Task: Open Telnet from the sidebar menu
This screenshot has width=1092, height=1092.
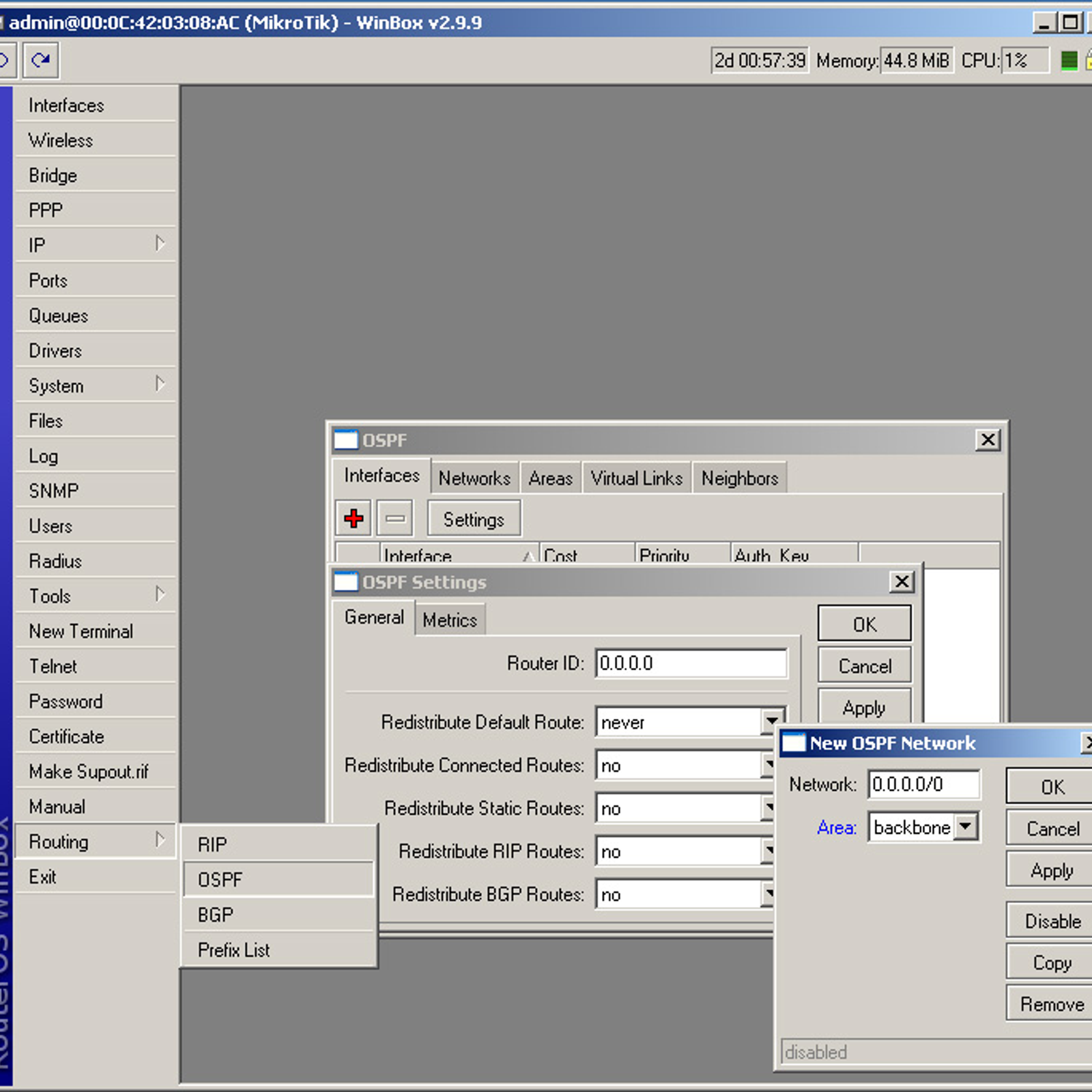Action: [95, 666]
